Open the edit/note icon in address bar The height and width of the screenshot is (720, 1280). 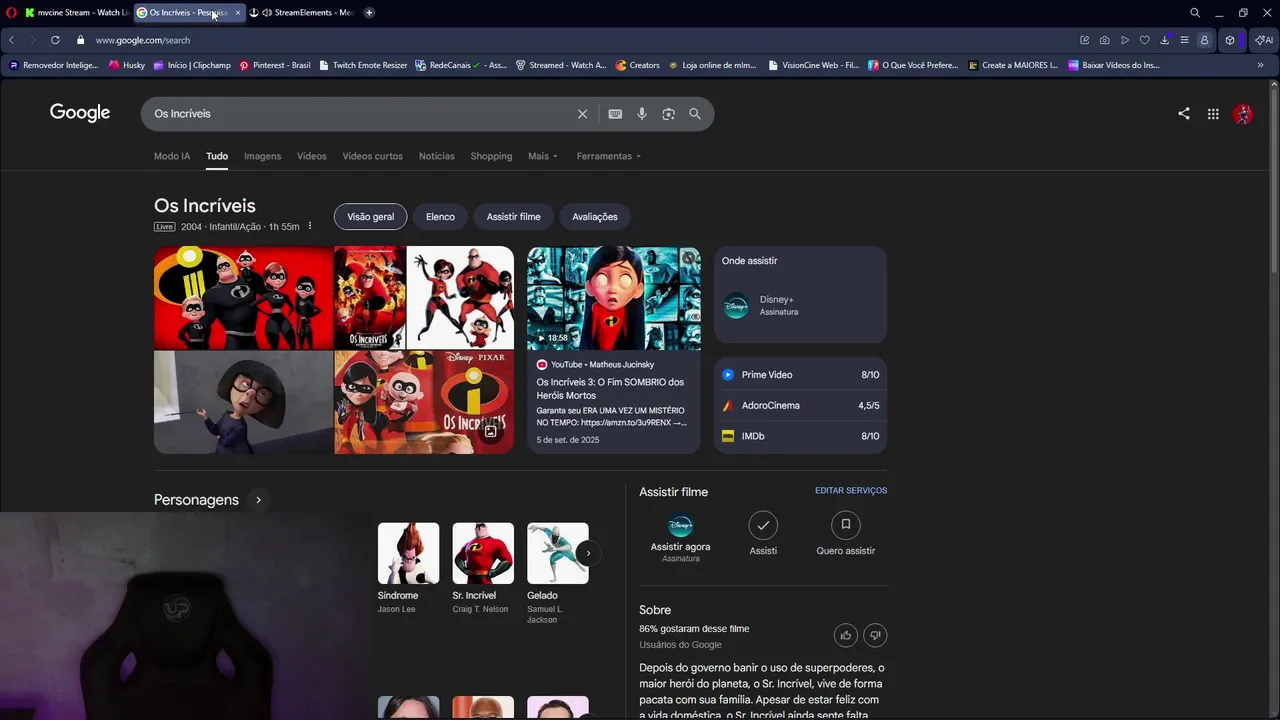pyautogui.click(x=1084, y=40)
